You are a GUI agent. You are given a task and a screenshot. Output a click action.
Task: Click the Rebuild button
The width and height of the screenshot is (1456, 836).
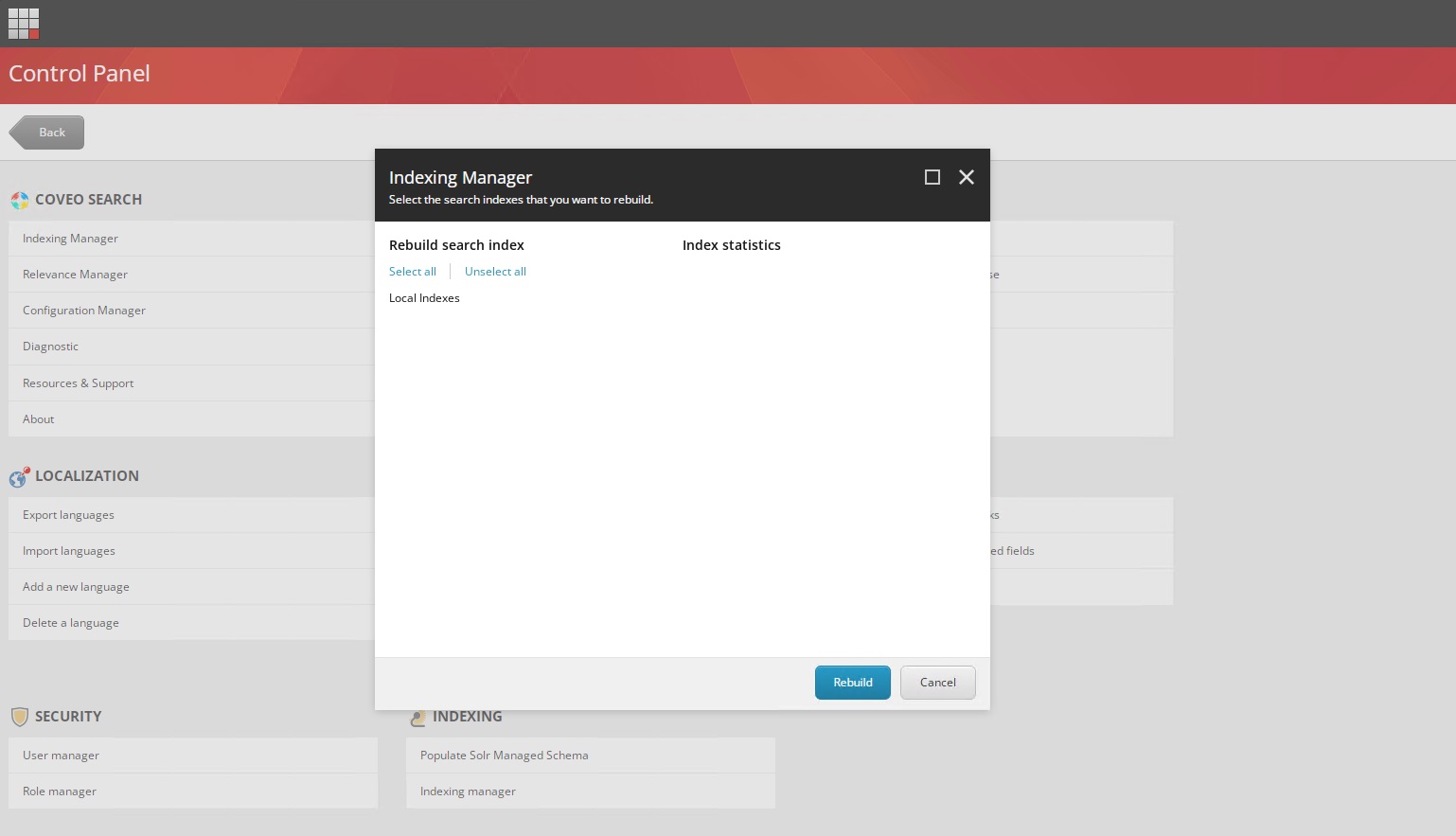click(x=853, y=683)
